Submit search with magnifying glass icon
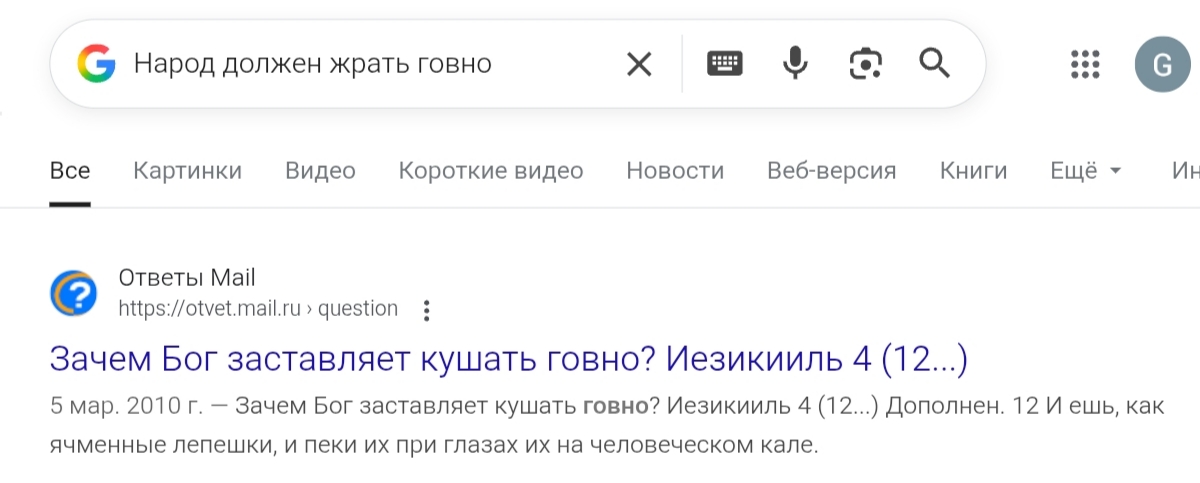1200x483 pixels. 934,64
